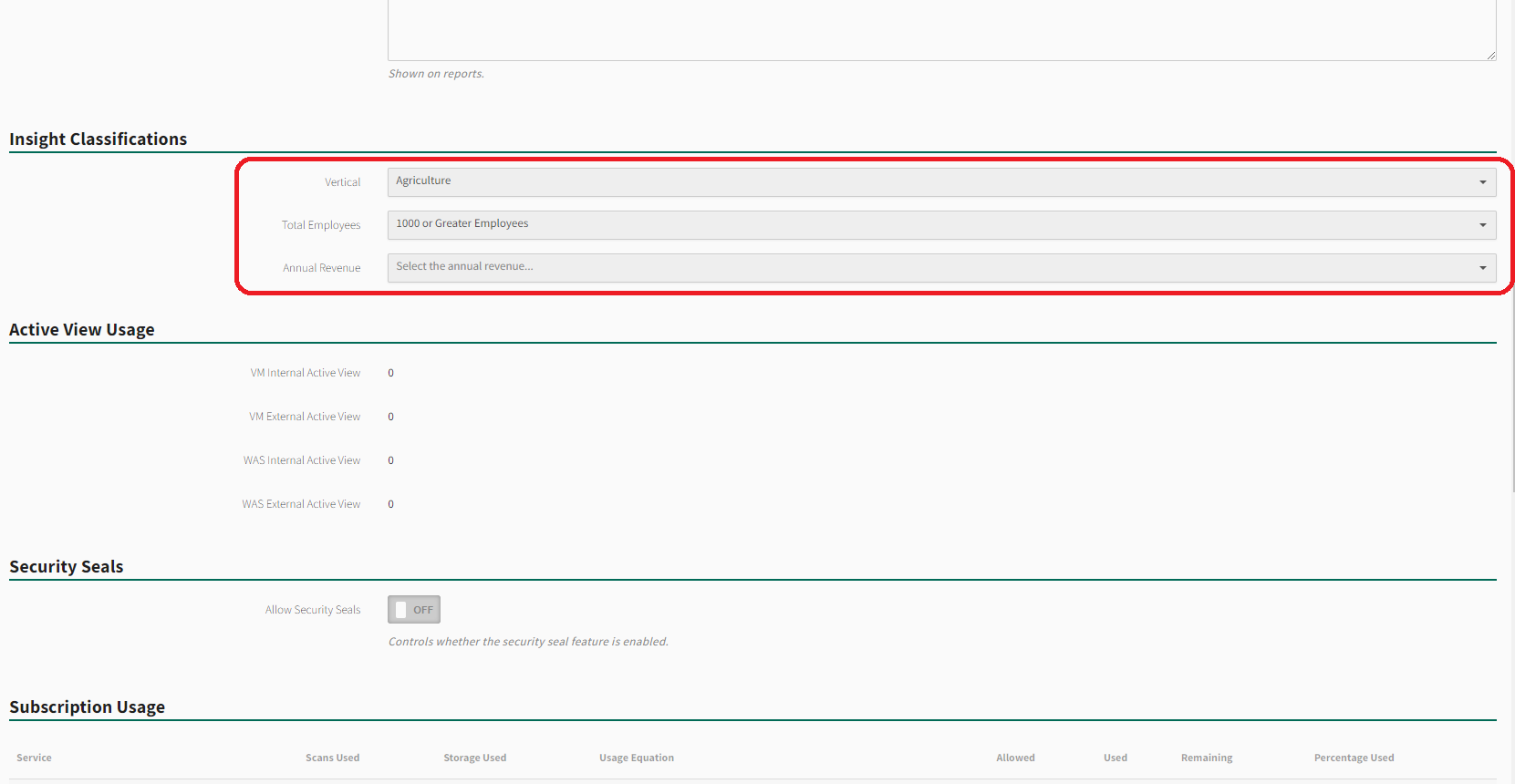This screenshot has width=1515, height=784.
Task: Click the VM Internal Active View value
Action: pos(390,373)
